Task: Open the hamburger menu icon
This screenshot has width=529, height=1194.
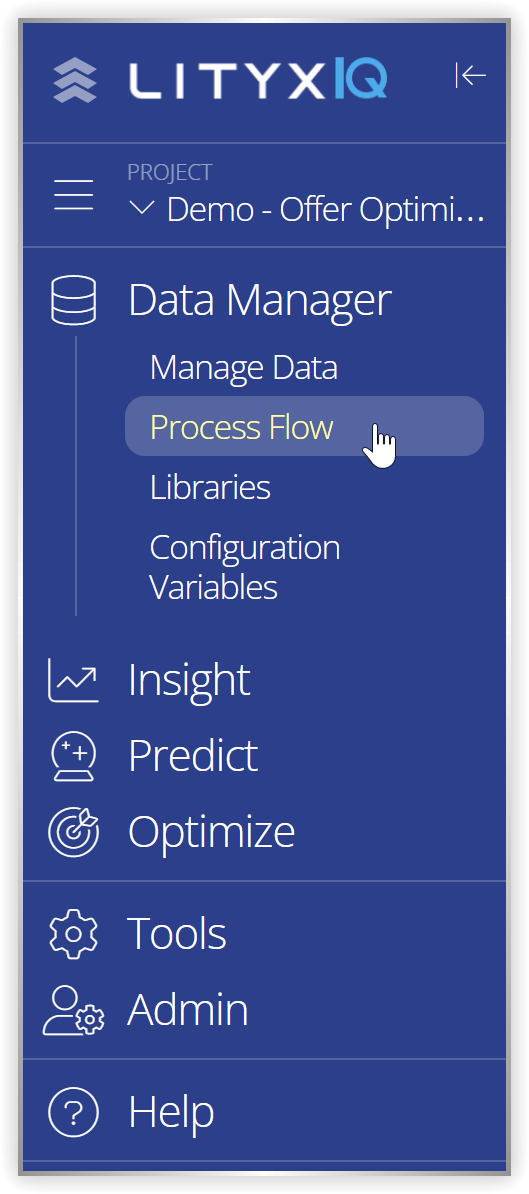Action: [x=74, y=196]
